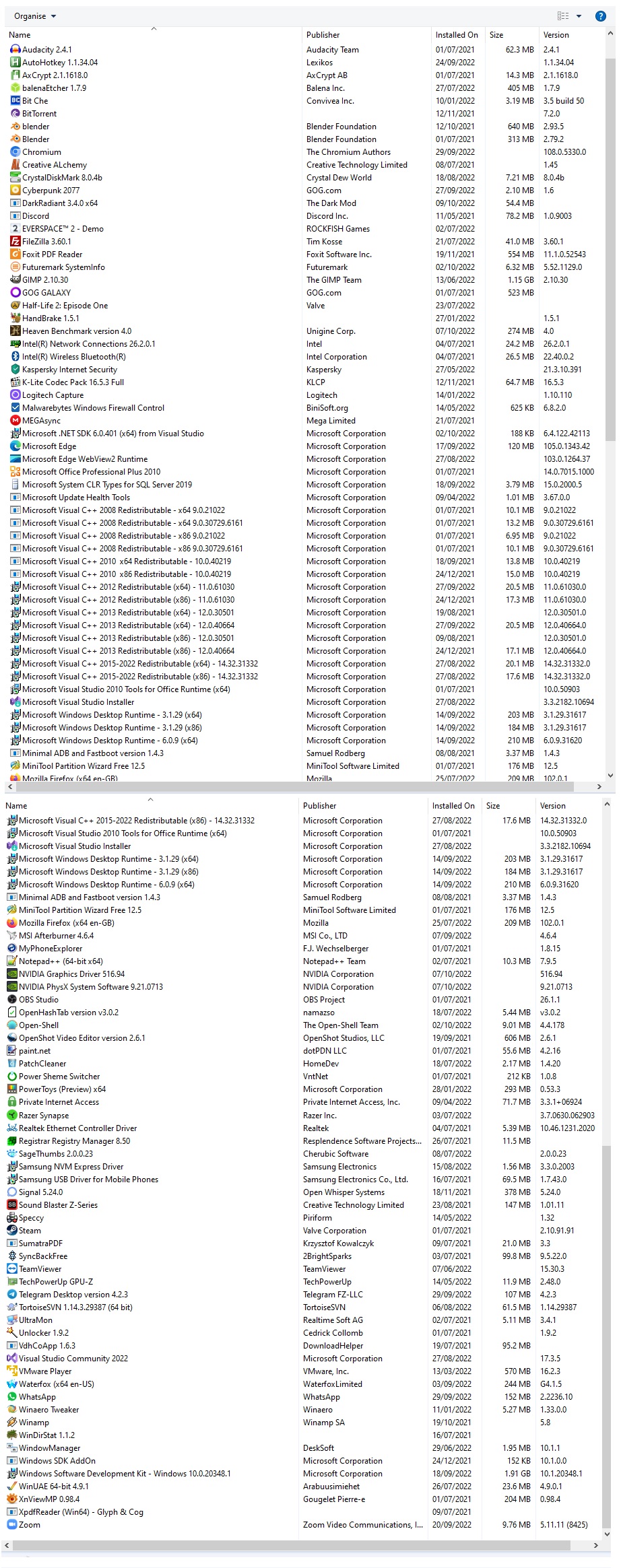Expand the view options dropdown arrow
This screenshot has height=1568, width=621.
click(x=579, y=16)
